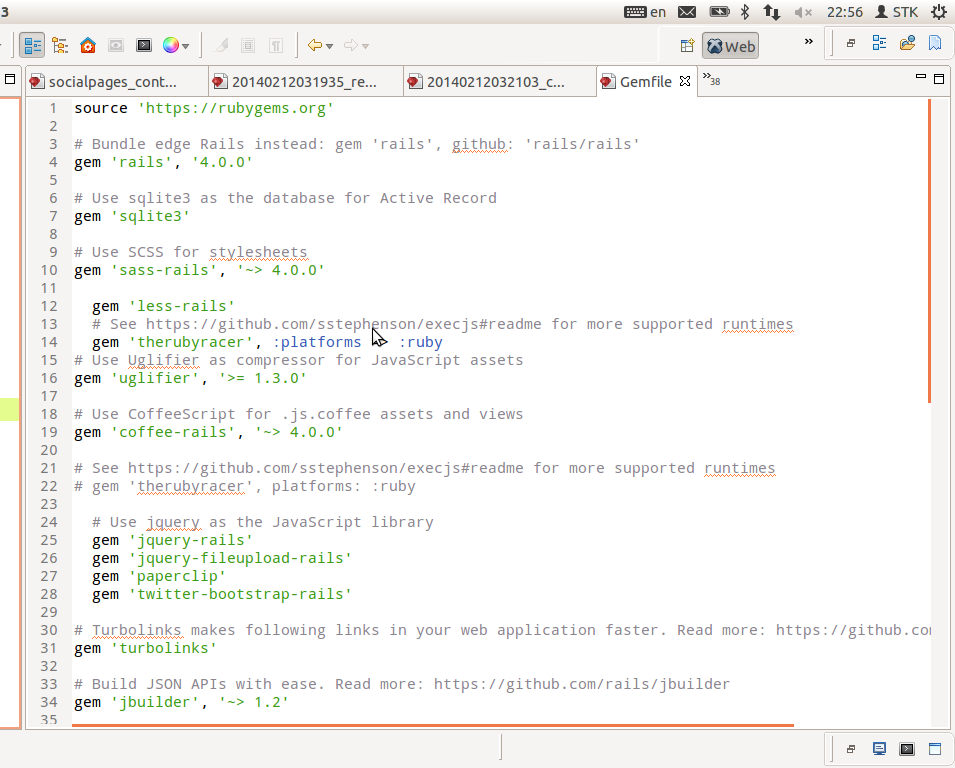Open the dropdown next to color wheel
955x768 pixels.
[x=185, y=46]
